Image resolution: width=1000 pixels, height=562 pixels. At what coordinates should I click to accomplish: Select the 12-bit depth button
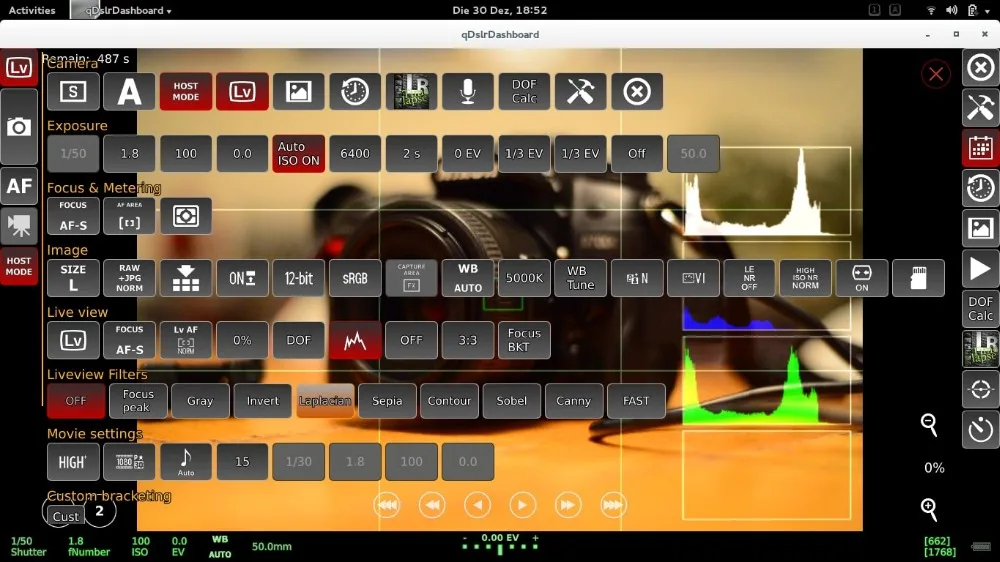(298, 278)
